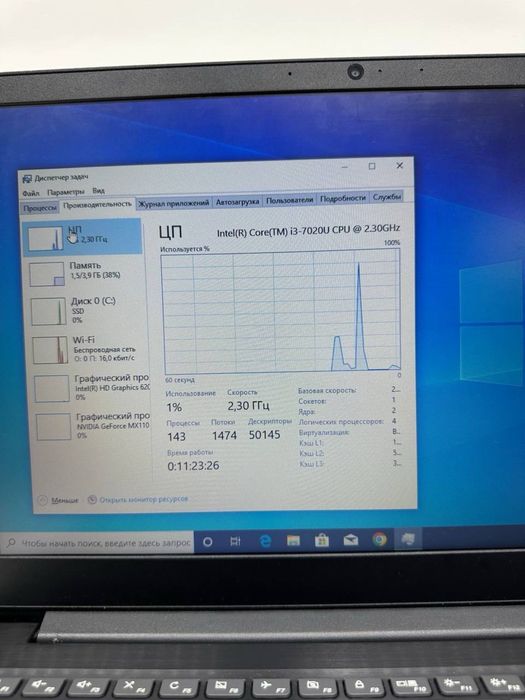Click the Потоки value 1474

pos(224,436)
